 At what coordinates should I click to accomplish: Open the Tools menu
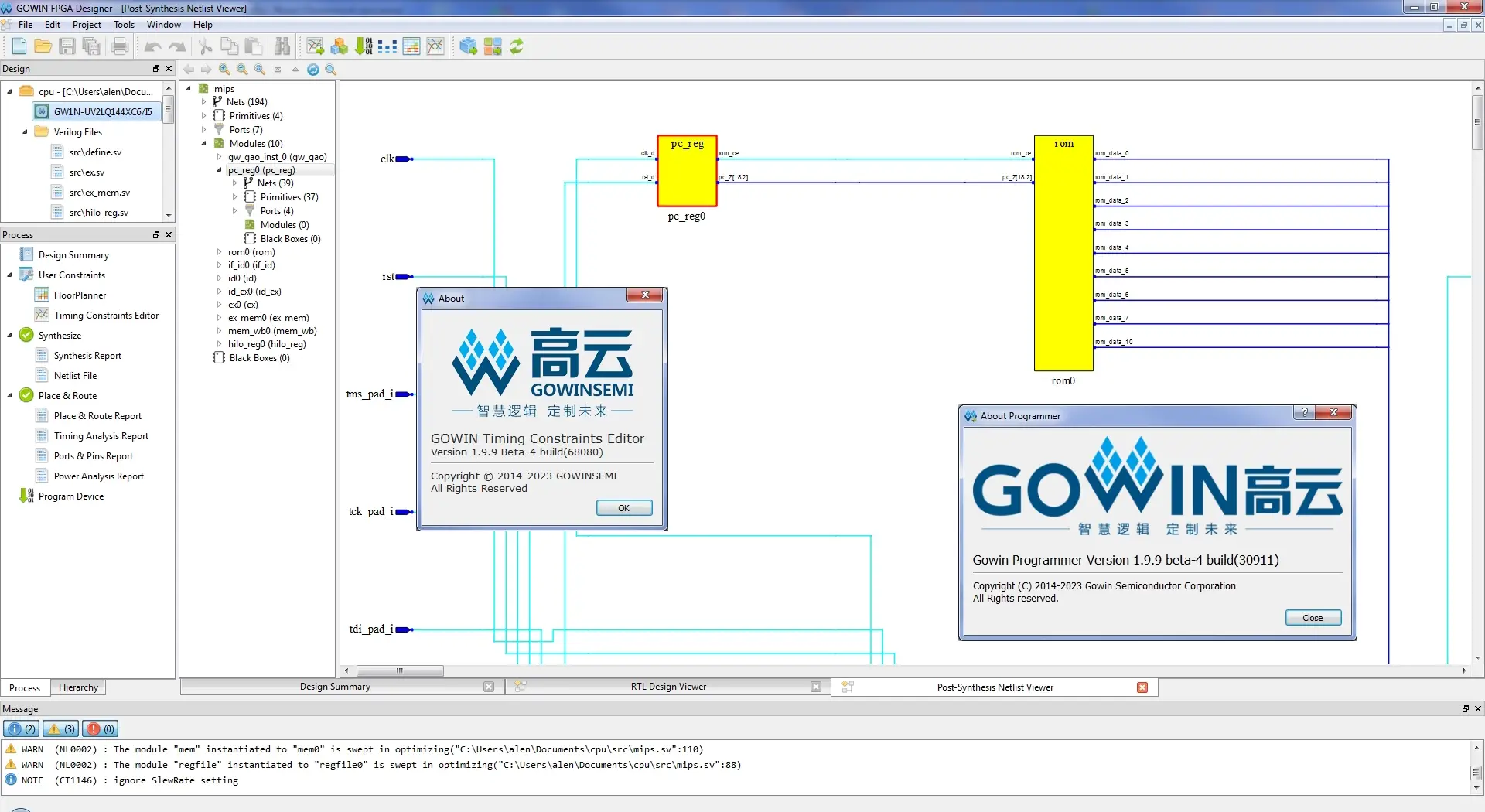(x=124, y=25)
